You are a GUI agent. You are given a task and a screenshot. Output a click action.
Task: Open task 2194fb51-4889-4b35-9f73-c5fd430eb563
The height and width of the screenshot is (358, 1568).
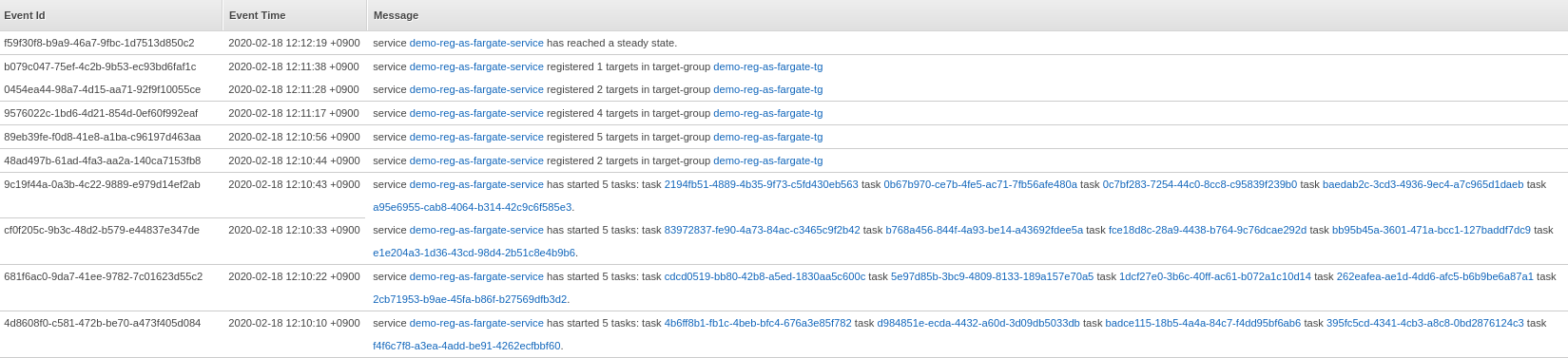(761, 184)
